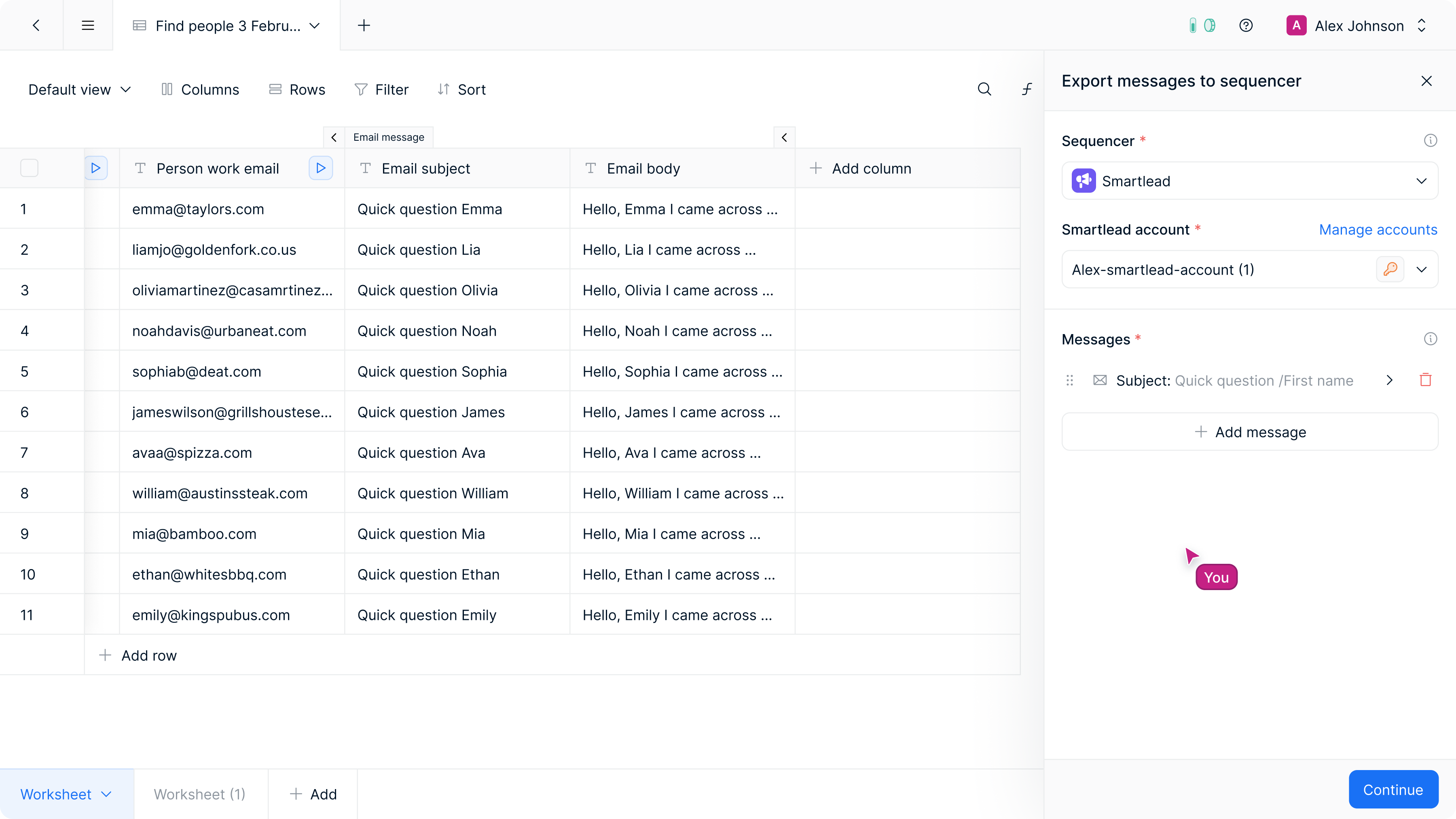Click the green status indicator icons

tap(1202, 25)
